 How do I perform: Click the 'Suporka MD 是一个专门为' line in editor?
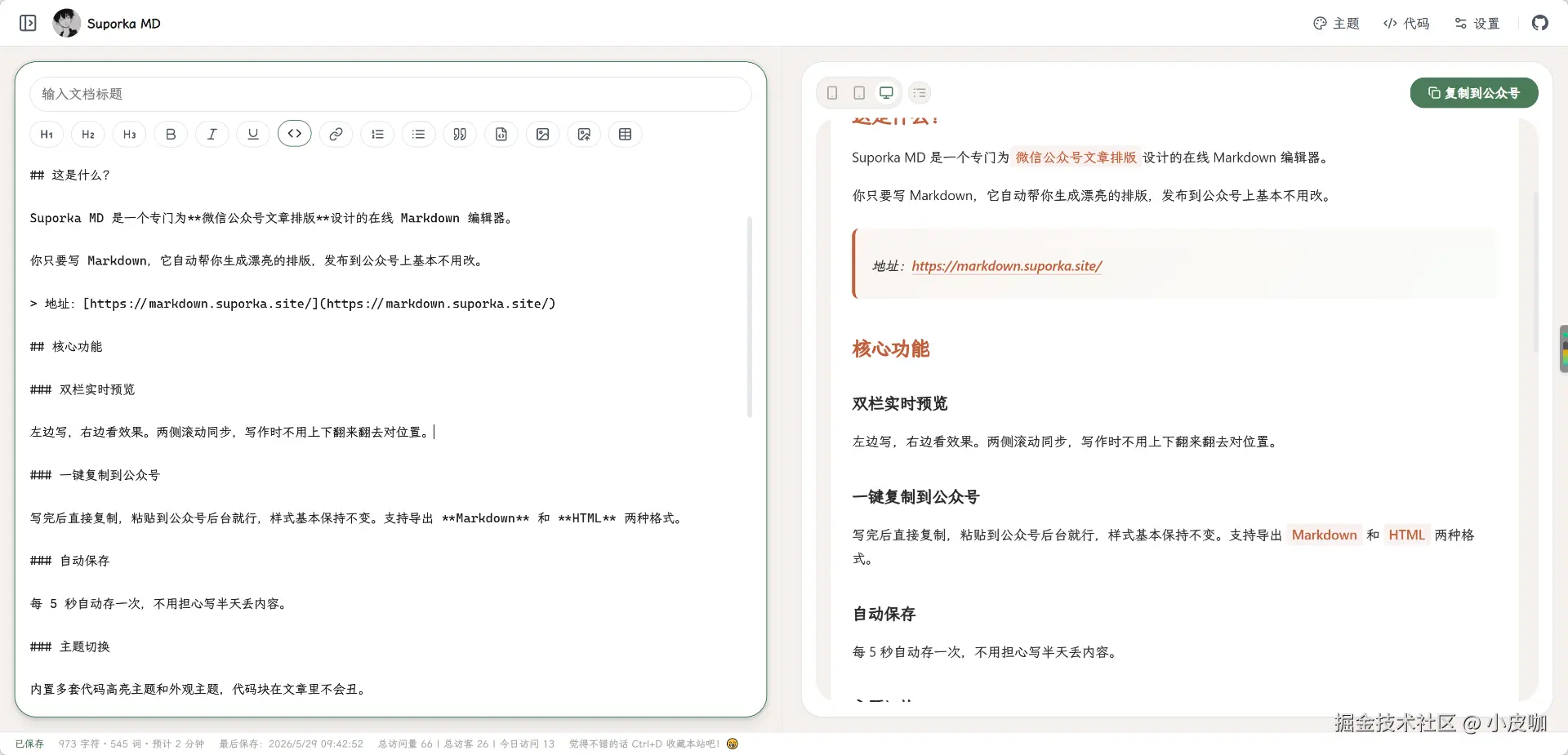[271, 218]
